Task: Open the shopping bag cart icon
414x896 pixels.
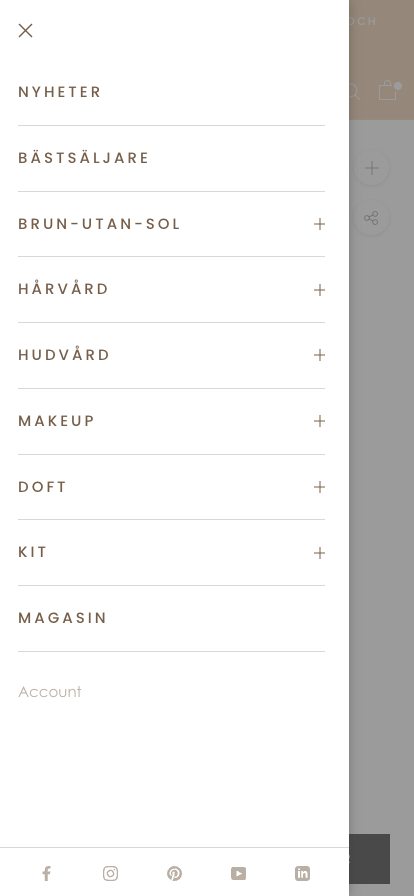Action: click(388, 90)
